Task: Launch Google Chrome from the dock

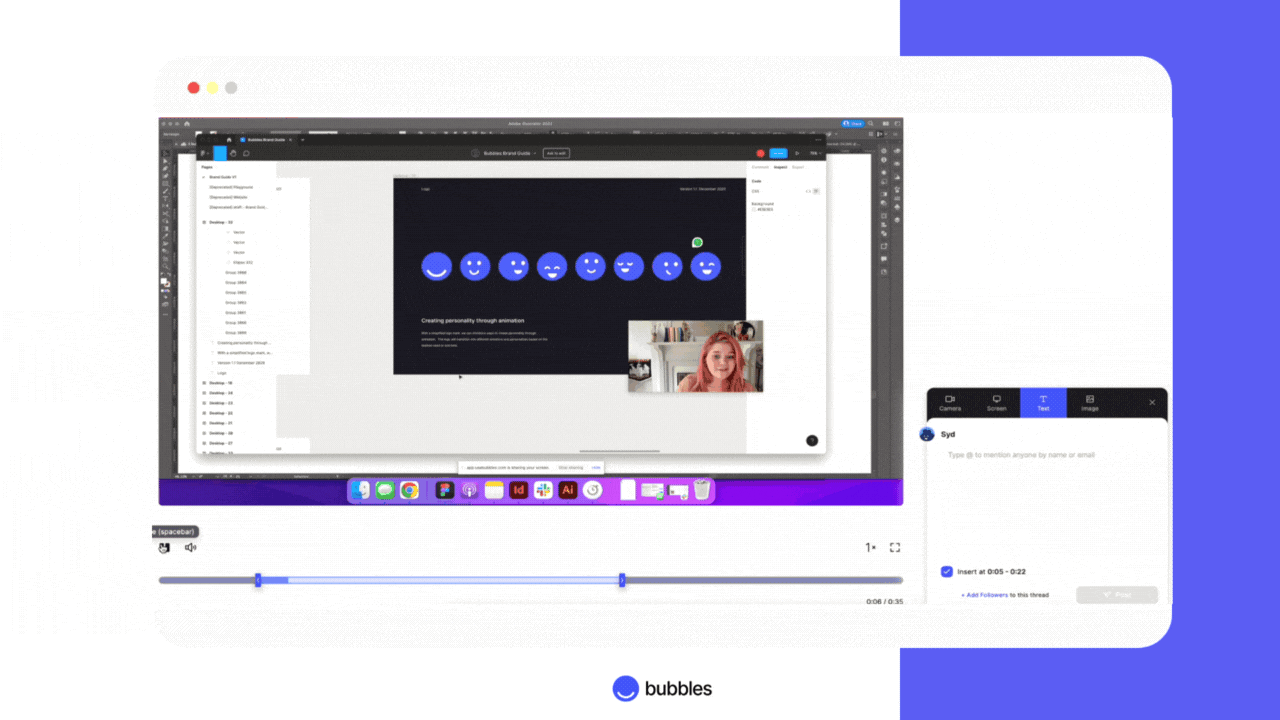Action: [409, 490]
